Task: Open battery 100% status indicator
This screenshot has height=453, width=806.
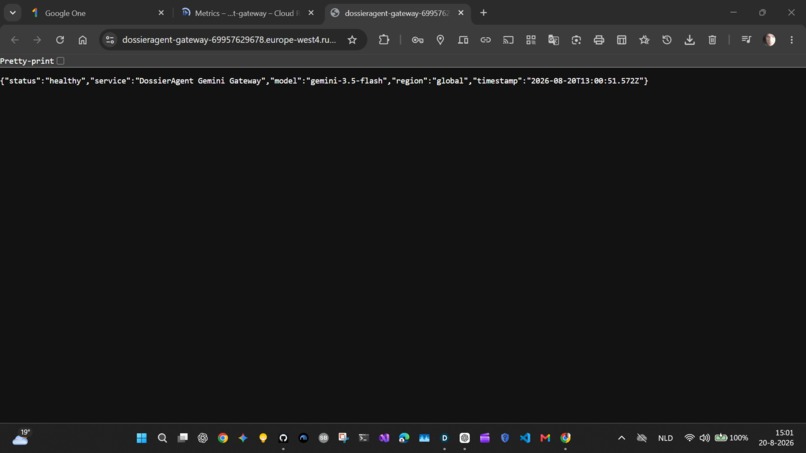Action: pos(731,438)
